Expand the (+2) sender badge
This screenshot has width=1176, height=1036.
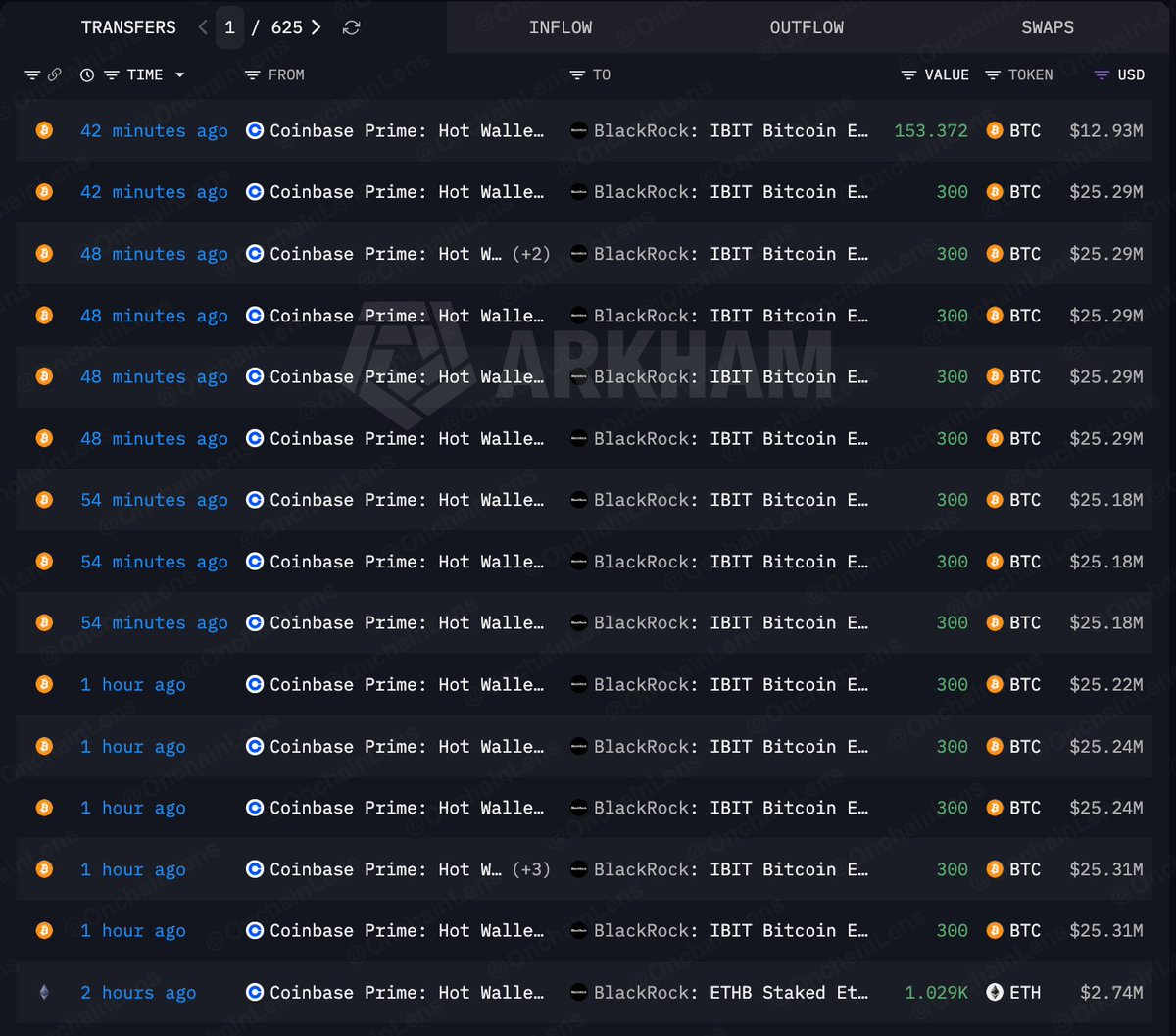click(531, 254)
